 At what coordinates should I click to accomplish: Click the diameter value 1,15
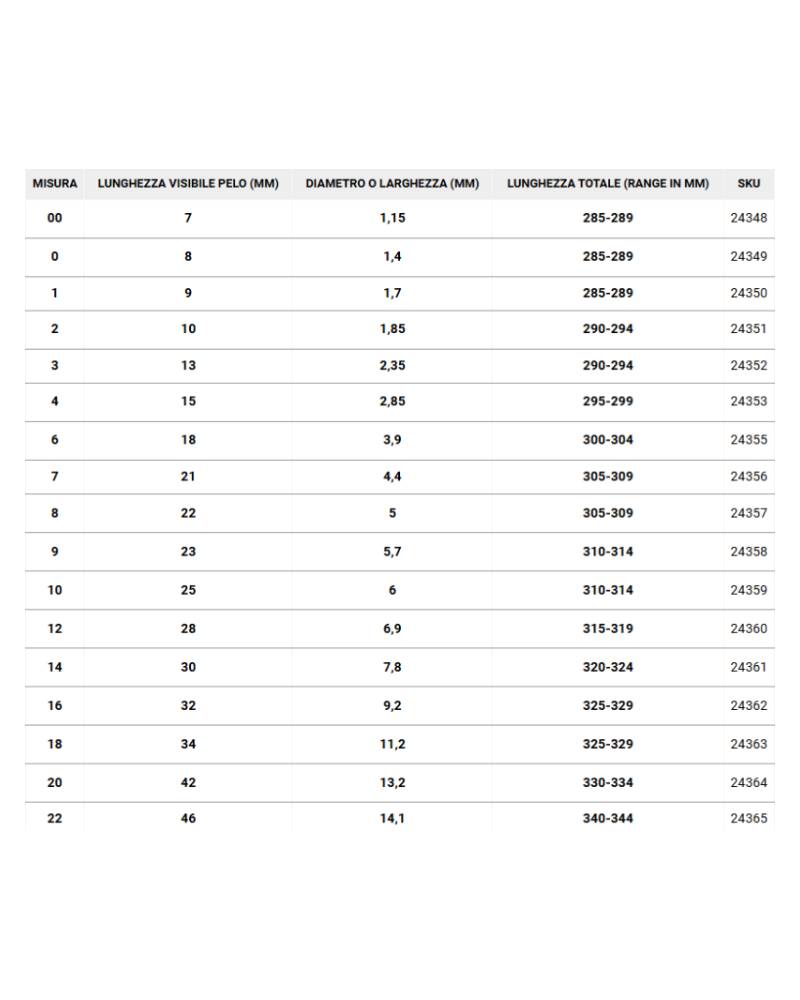pos(392,218)
